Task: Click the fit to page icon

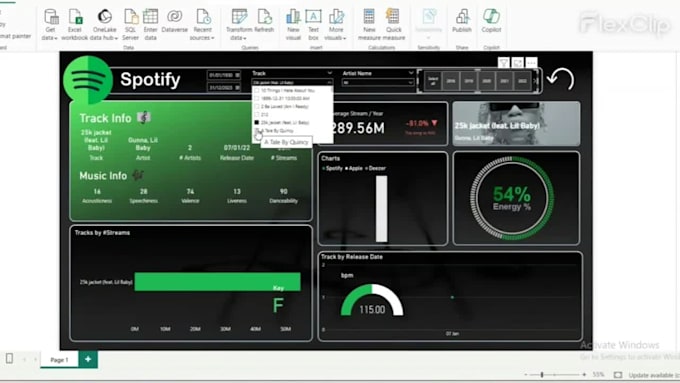Action: (x=618, y=375)
